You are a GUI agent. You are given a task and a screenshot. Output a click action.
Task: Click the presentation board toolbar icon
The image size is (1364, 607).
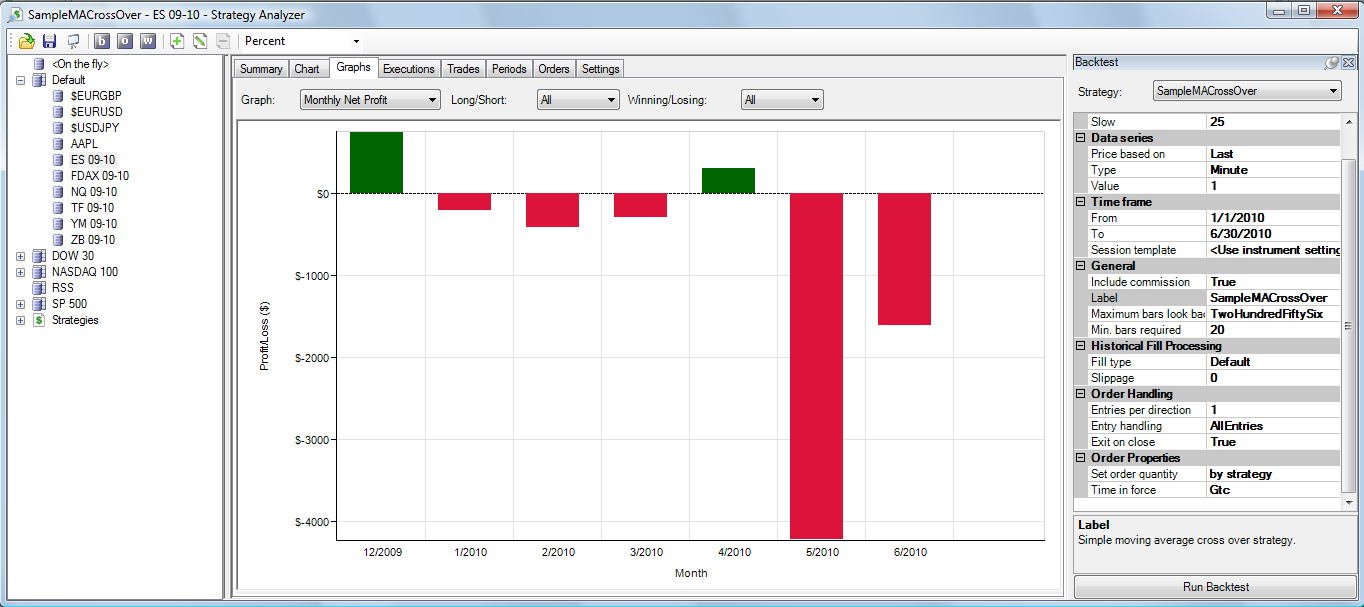[73, 41]
